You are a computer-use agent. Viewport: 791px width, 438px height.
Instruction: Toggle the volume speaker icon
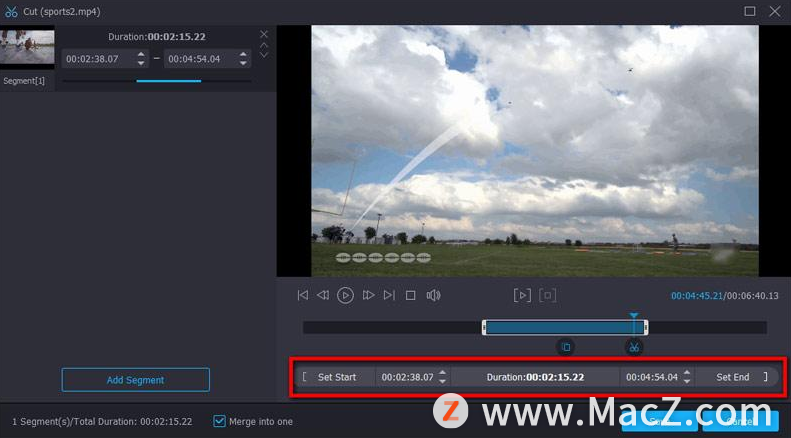click(433, 295)
